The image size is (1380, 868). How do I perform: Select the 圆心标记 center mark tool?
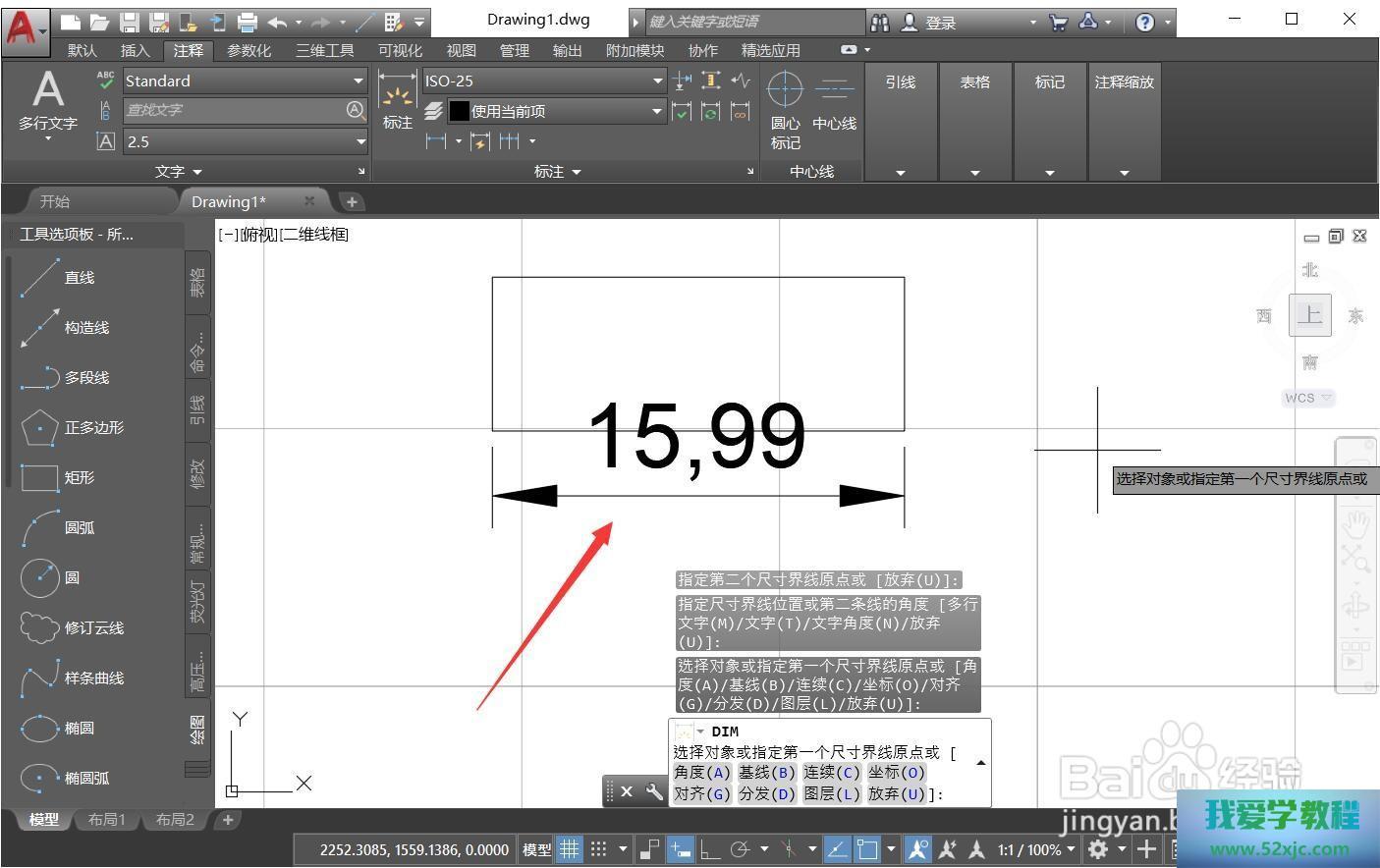click(785, 108)
